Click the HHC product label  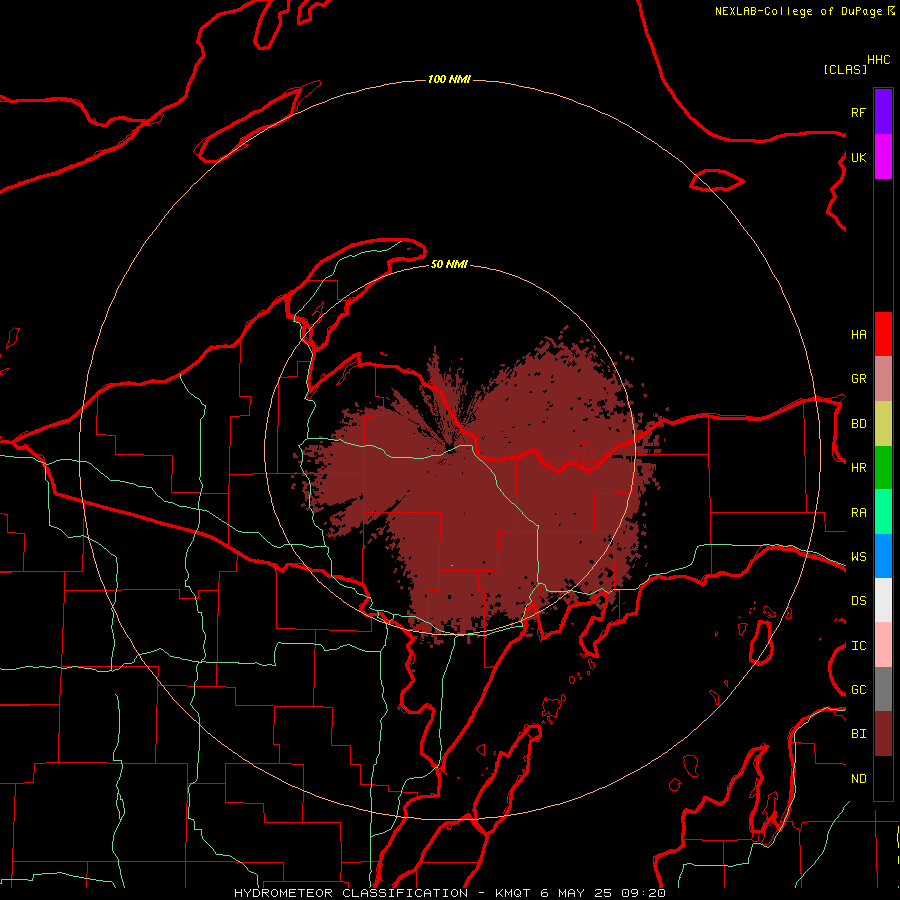pyautogui.click(x=878, y=60)
